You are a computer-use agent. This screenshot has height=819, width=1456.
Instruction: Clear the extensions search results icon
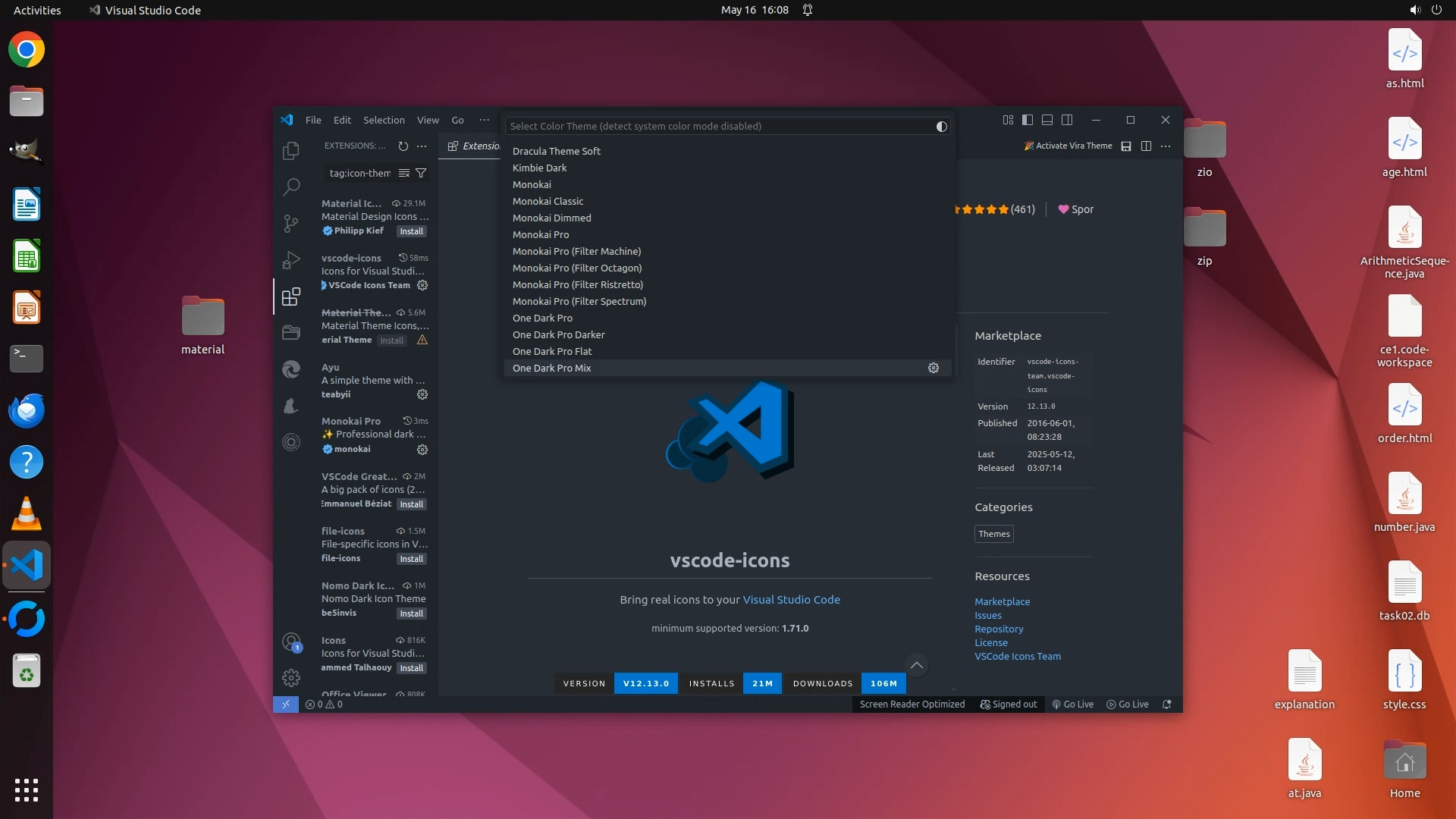[404, 174]
